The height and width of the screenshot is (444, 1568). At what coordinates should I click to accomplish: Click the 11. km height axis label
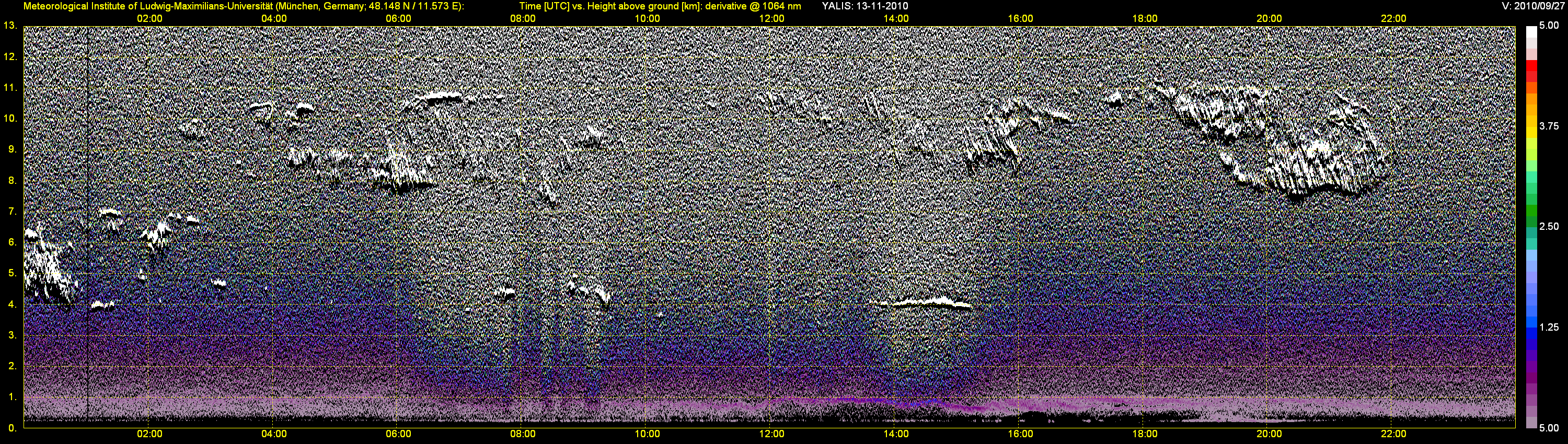tap(10, 88)
